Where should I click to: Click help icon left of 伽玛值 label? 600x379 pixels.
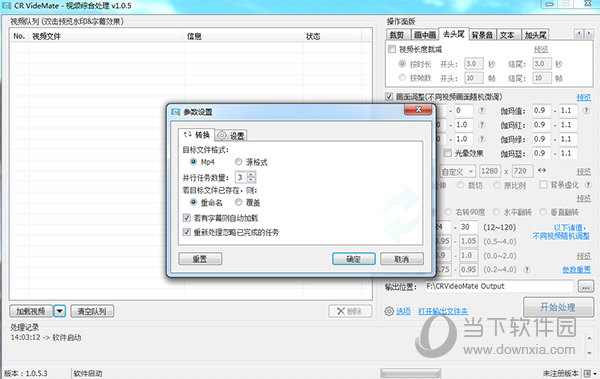click(482, 111)
